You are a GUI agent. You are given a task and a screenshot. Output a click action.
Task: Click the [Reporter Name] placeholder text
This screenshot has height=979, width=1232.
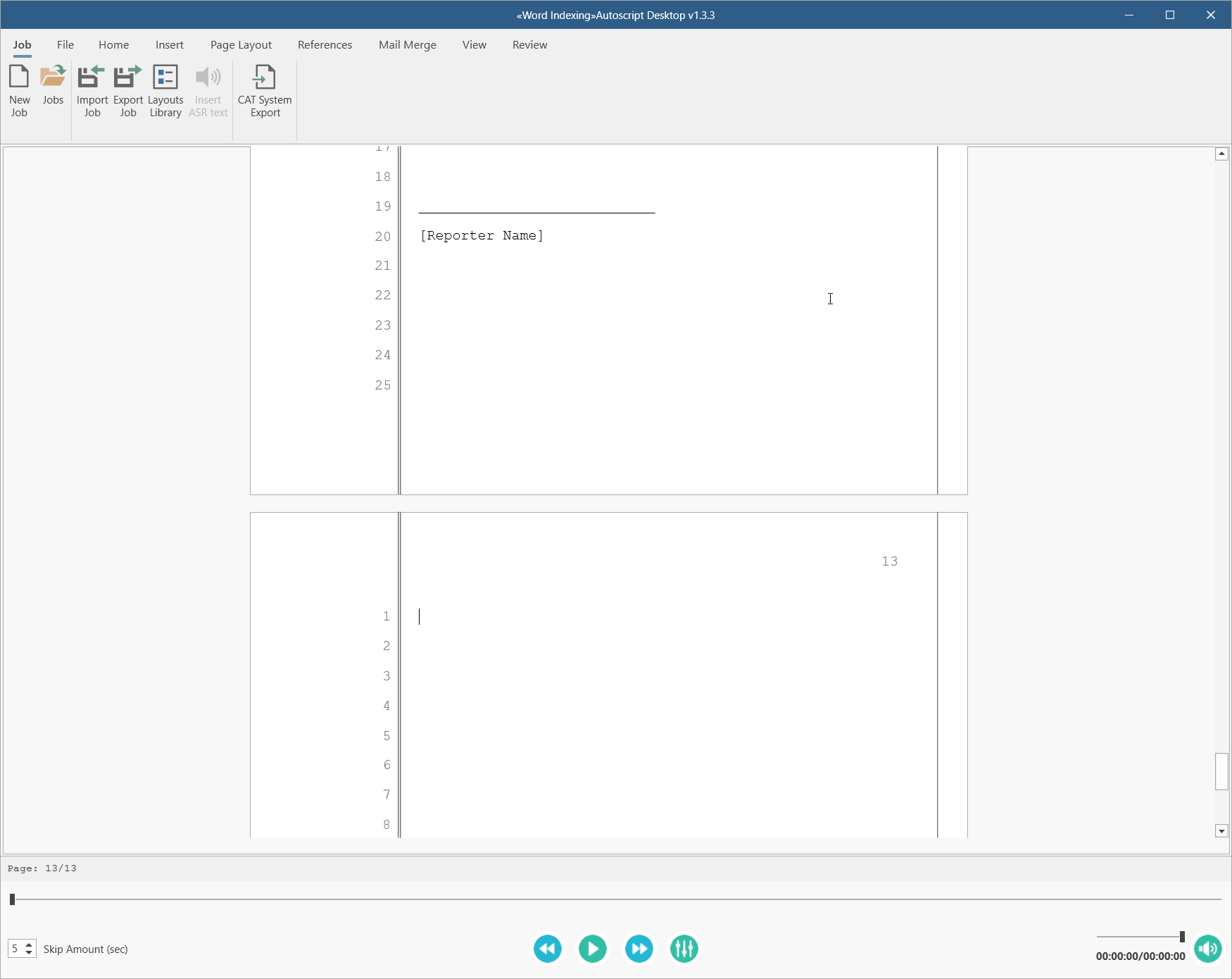482,236
